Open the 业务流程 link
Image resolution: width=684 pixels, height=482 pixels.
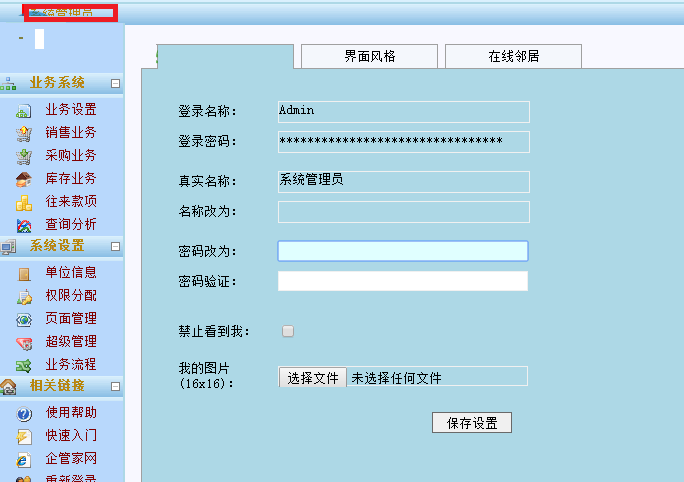pyautogui.click(x=71, y=364)
